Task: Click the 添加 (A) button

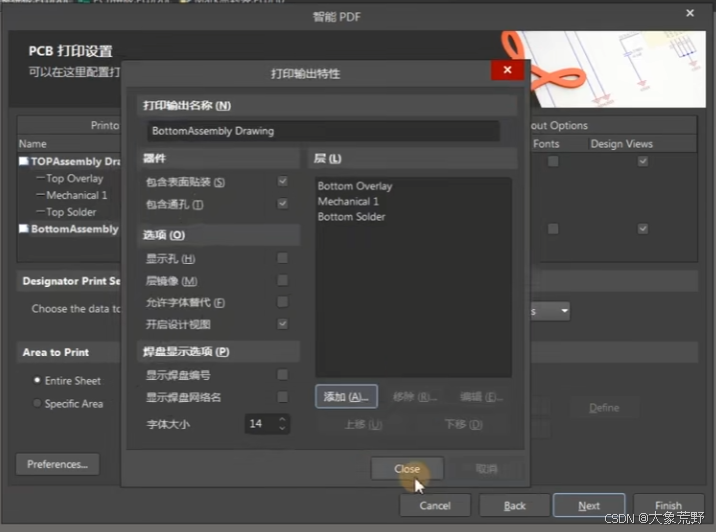Action: tap(346, 396)
